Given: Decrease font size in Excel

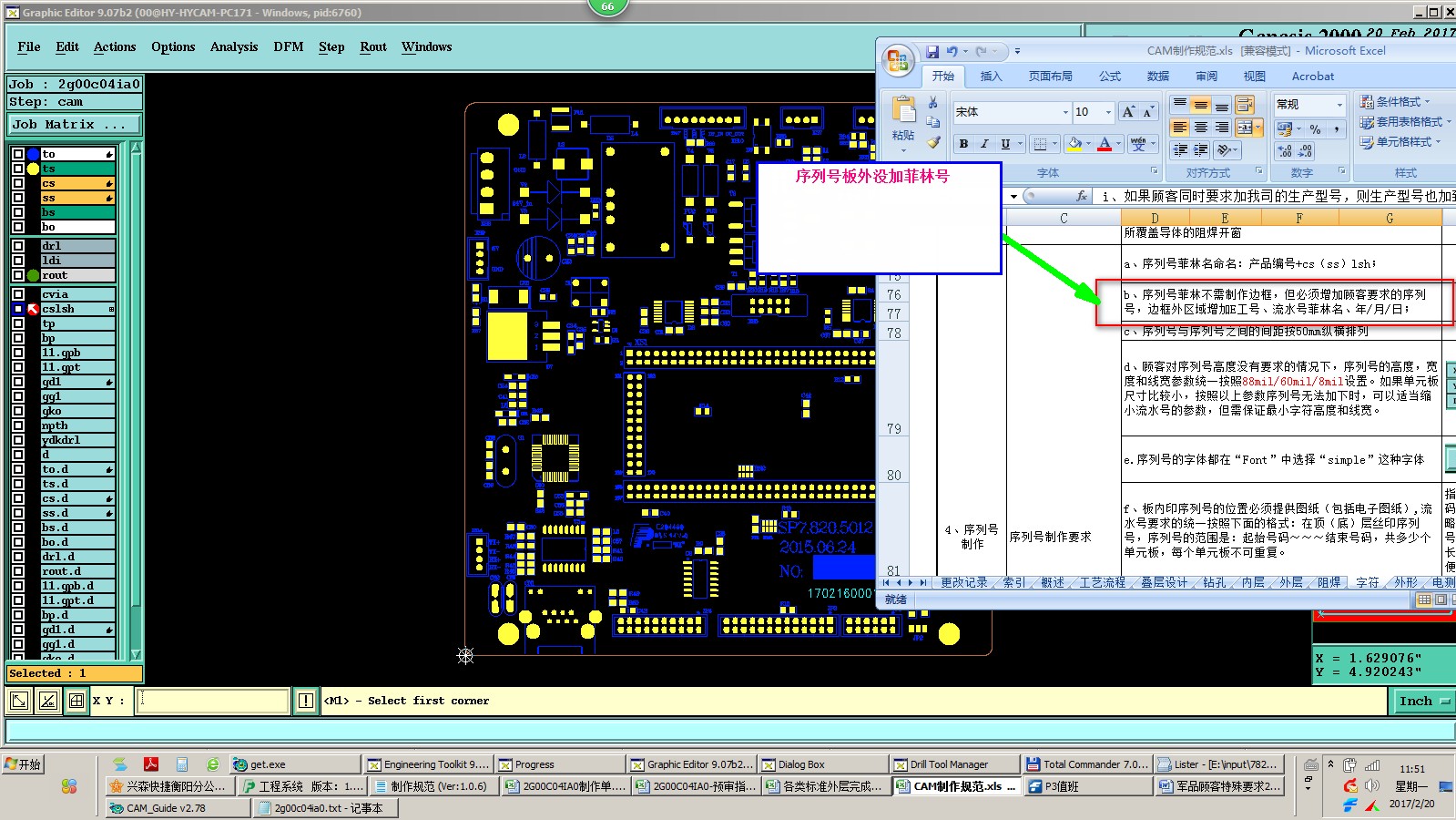Looking at the screenshot, I should coord(1149,112).
